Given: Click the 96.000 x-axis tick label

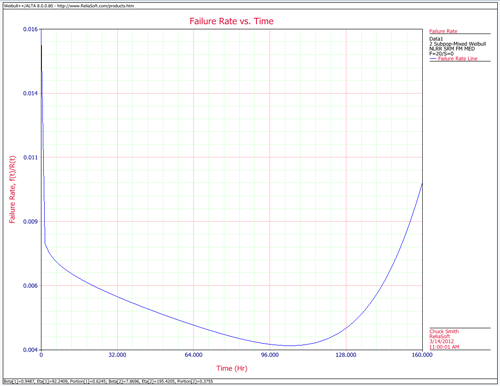Looking at the screenshot, I should [270, 355].
